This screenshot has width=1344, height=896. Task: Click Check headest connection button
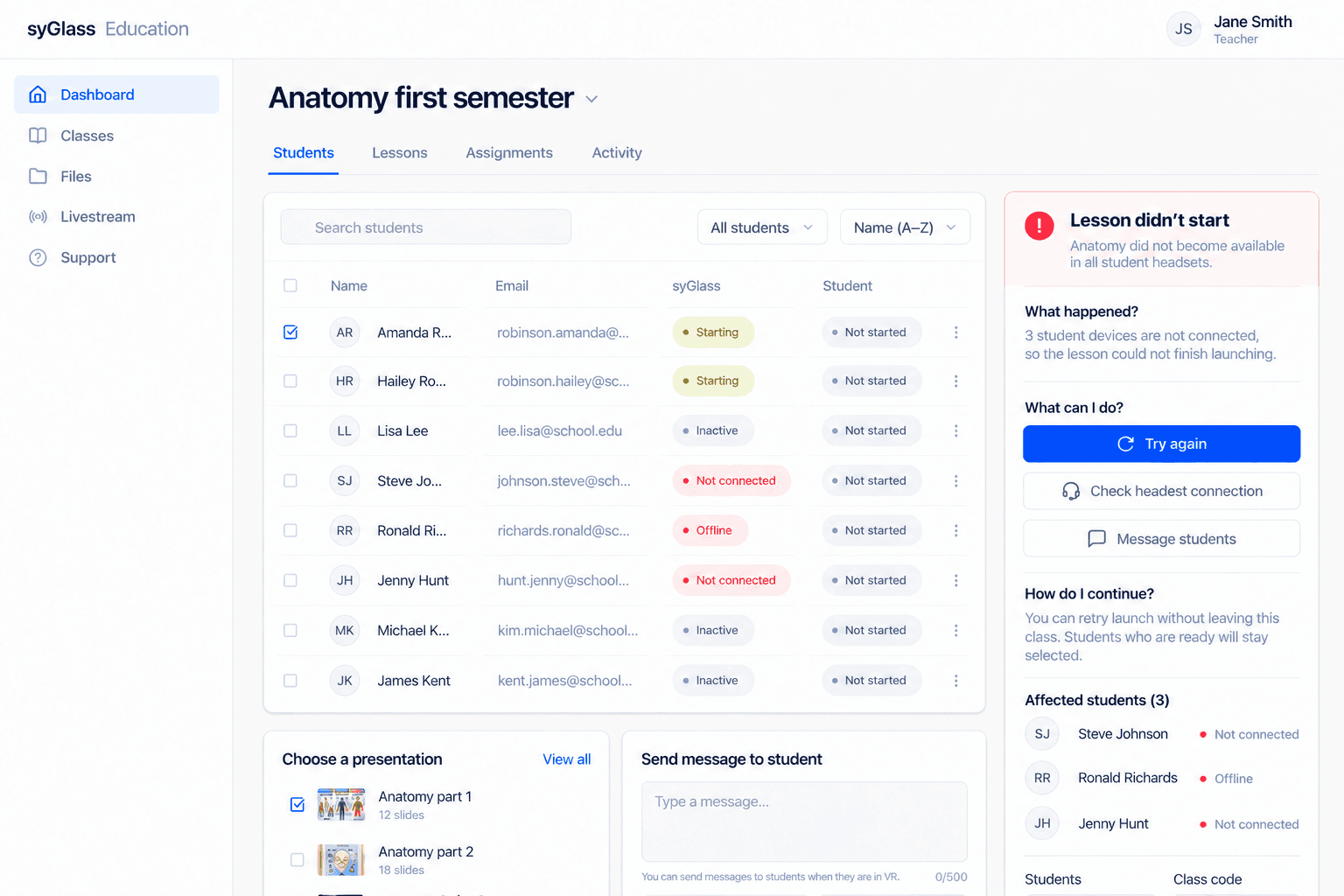[1161, 491]
